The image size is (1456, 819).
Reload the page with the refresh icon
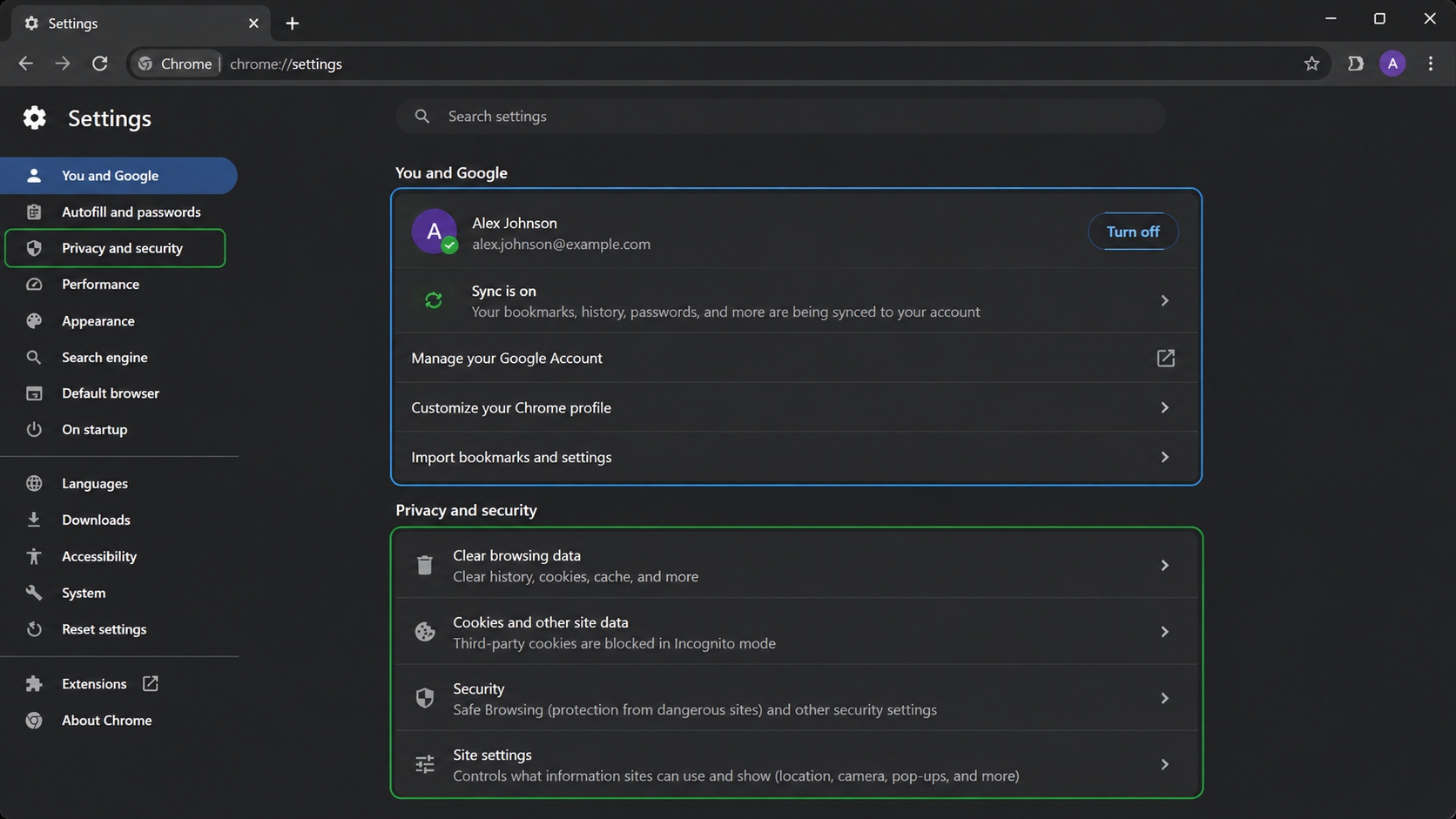(100, 64)
